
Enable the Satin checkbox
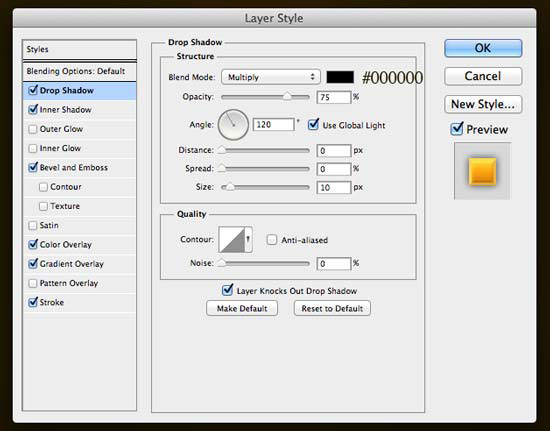[33, 225]
